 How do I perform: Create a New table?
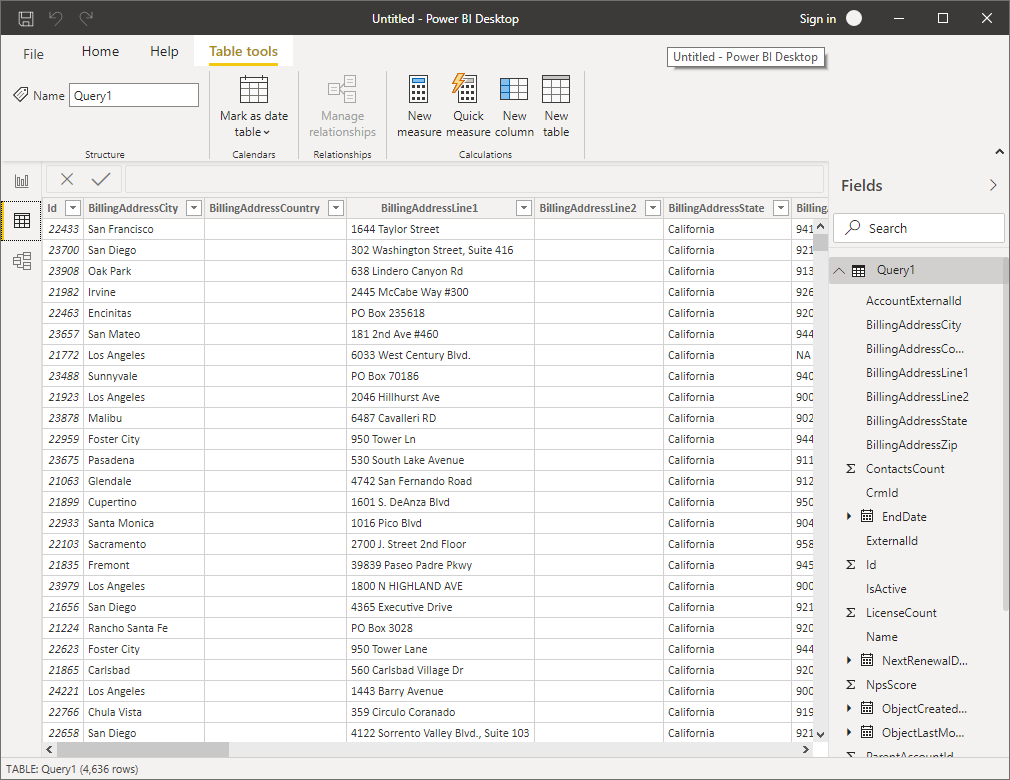556,106
